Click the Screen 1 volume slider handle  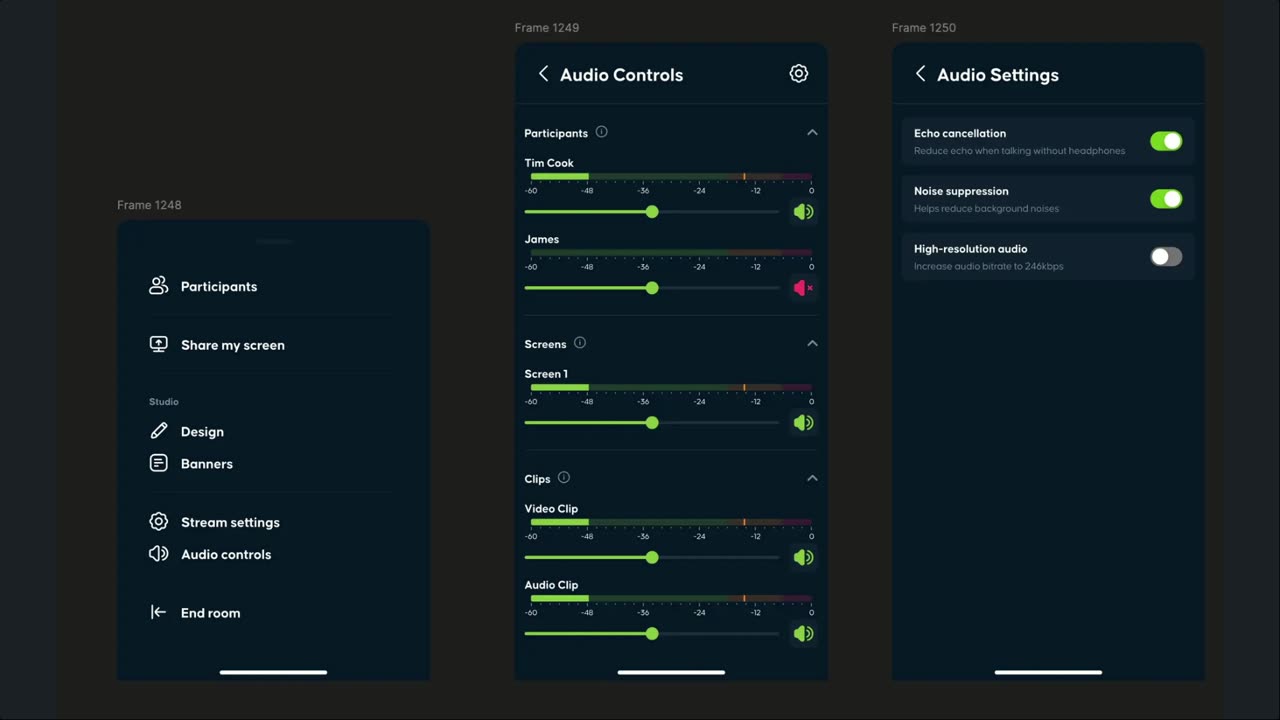pyautogui.click(x=652, y=423)
